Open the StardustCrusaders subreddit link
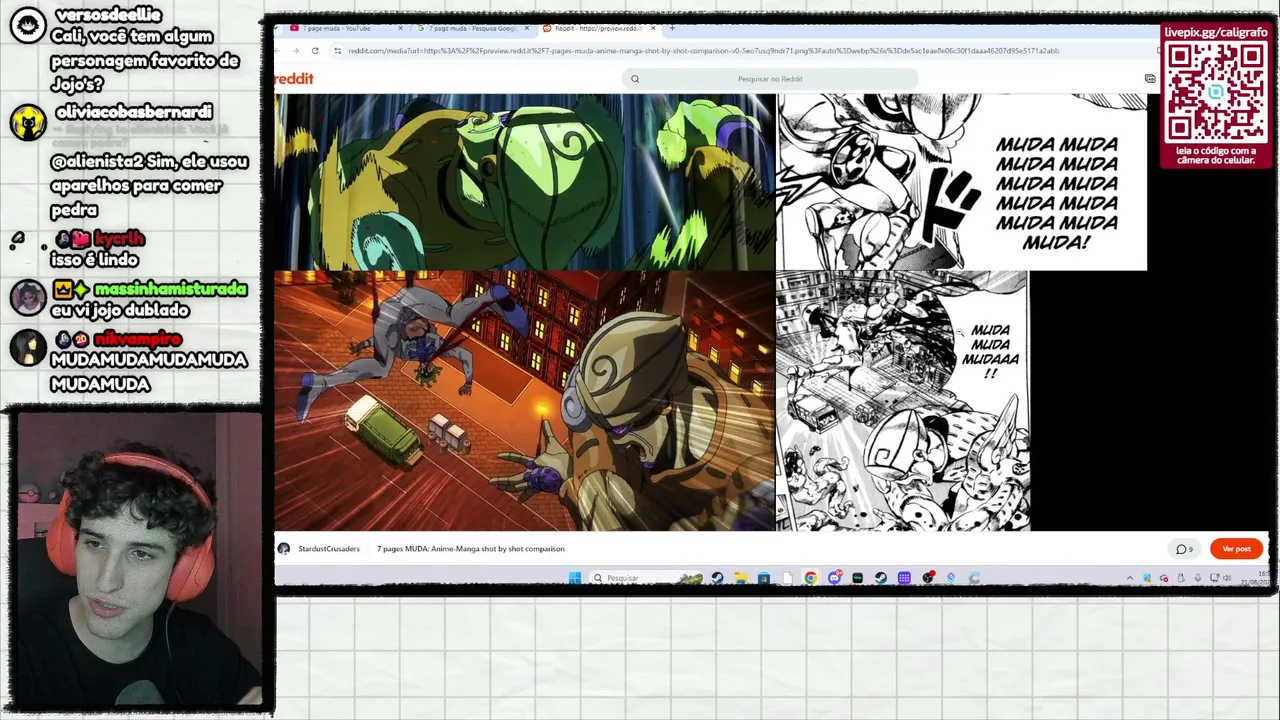 (x=329, y=549)
